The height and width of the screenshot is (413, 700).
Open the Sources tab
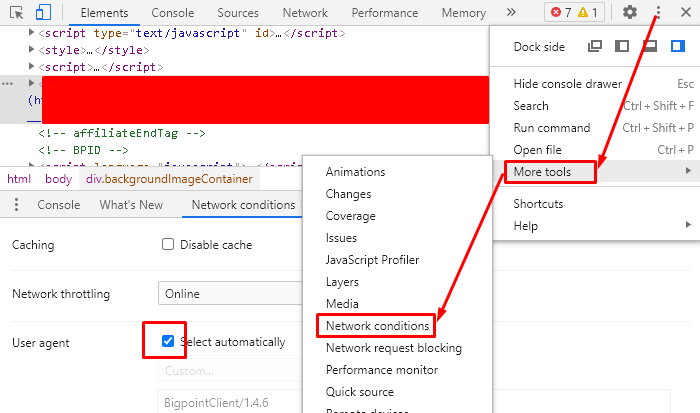click(238, 13)
